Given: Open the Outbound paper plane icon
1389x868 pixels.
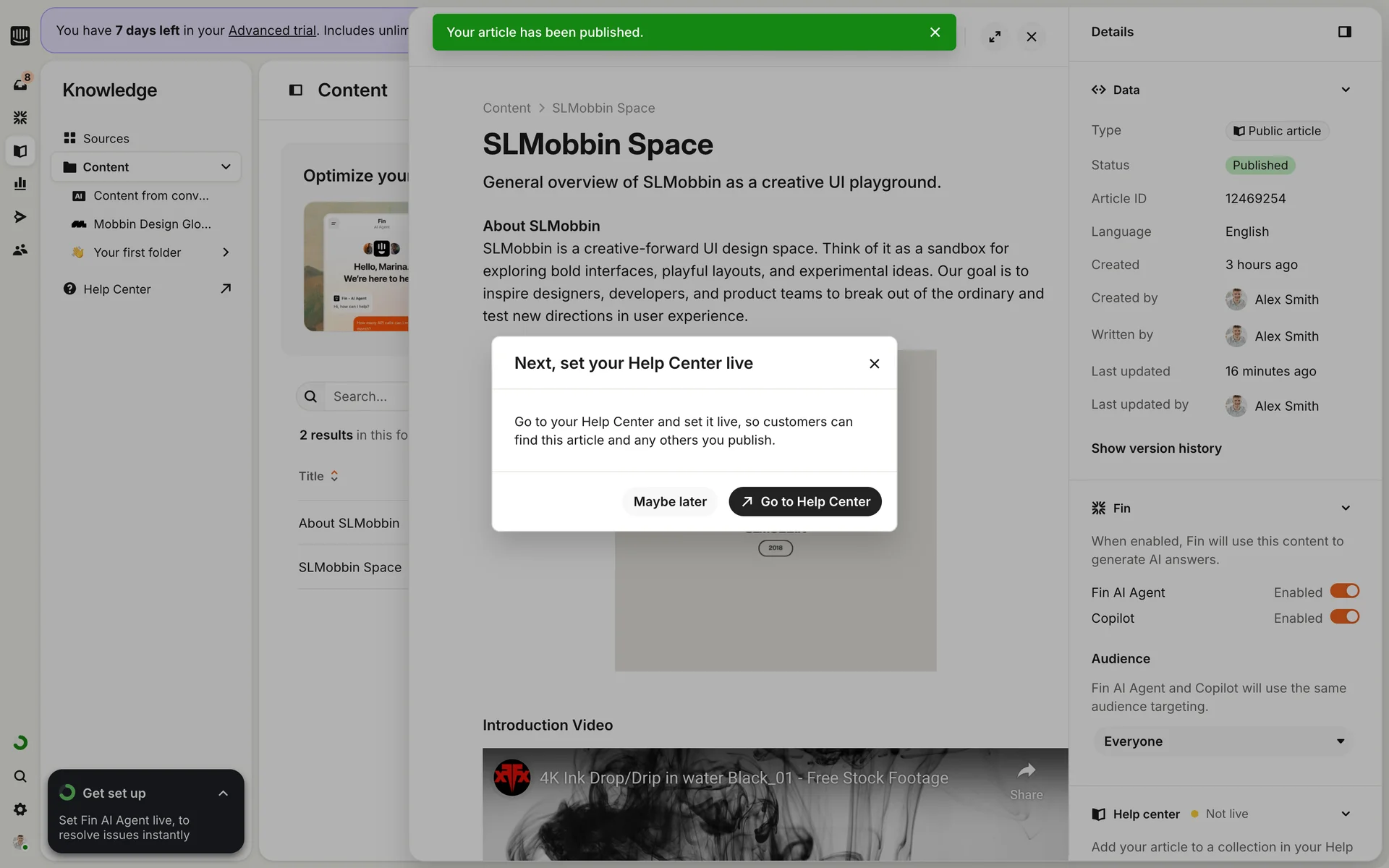Looking at the screenshot, I should (20, 217).
